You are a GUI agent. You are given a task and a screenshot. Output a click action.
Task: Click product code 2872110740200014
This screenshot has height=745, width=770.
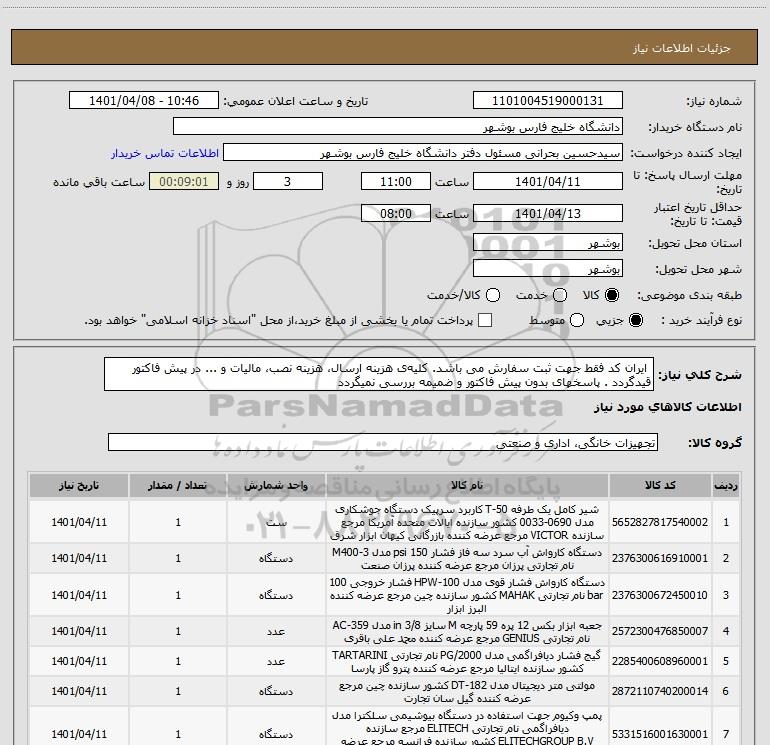click(660, 691)
